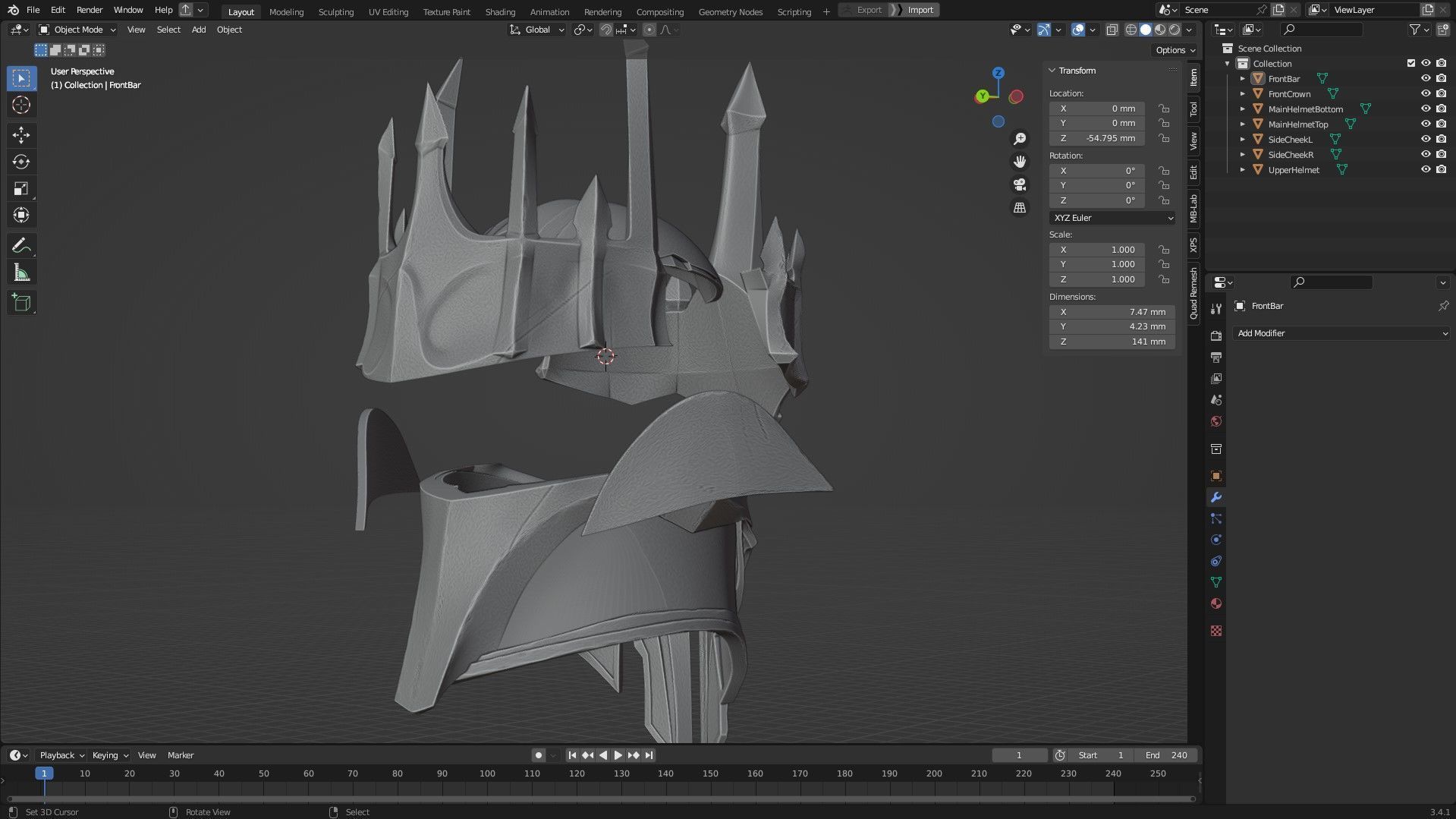Open Add Modifier dropdown
The width and height of the screenshot is (1456, 819).
coord(1341,333)
